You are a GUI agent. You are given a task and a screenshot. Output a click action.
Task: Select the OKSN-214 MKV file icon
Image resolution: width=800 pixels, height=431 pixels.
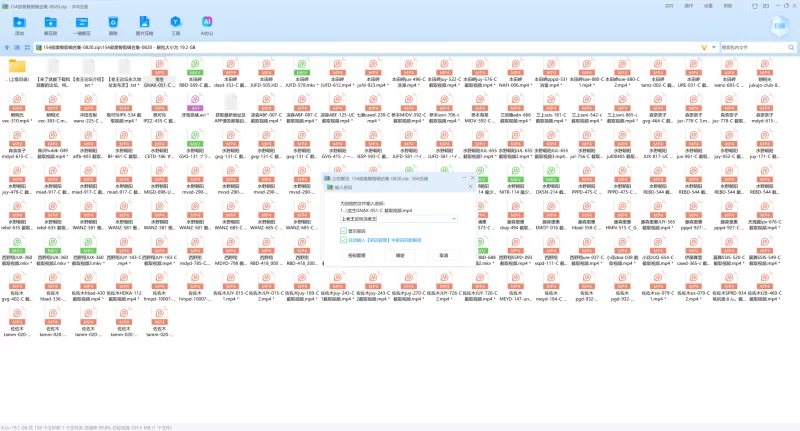tap(552, 173)
